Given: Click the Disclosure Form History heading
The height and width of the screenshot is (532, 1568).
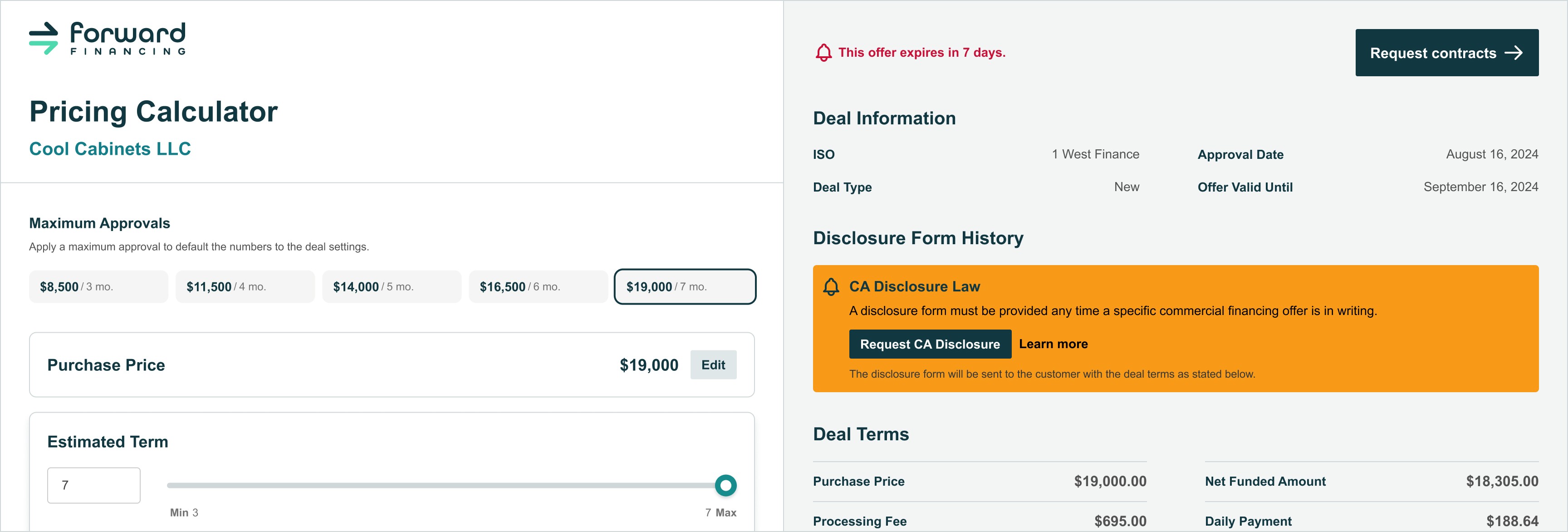Looking at the screenshot, I should (x=918, y=238).
